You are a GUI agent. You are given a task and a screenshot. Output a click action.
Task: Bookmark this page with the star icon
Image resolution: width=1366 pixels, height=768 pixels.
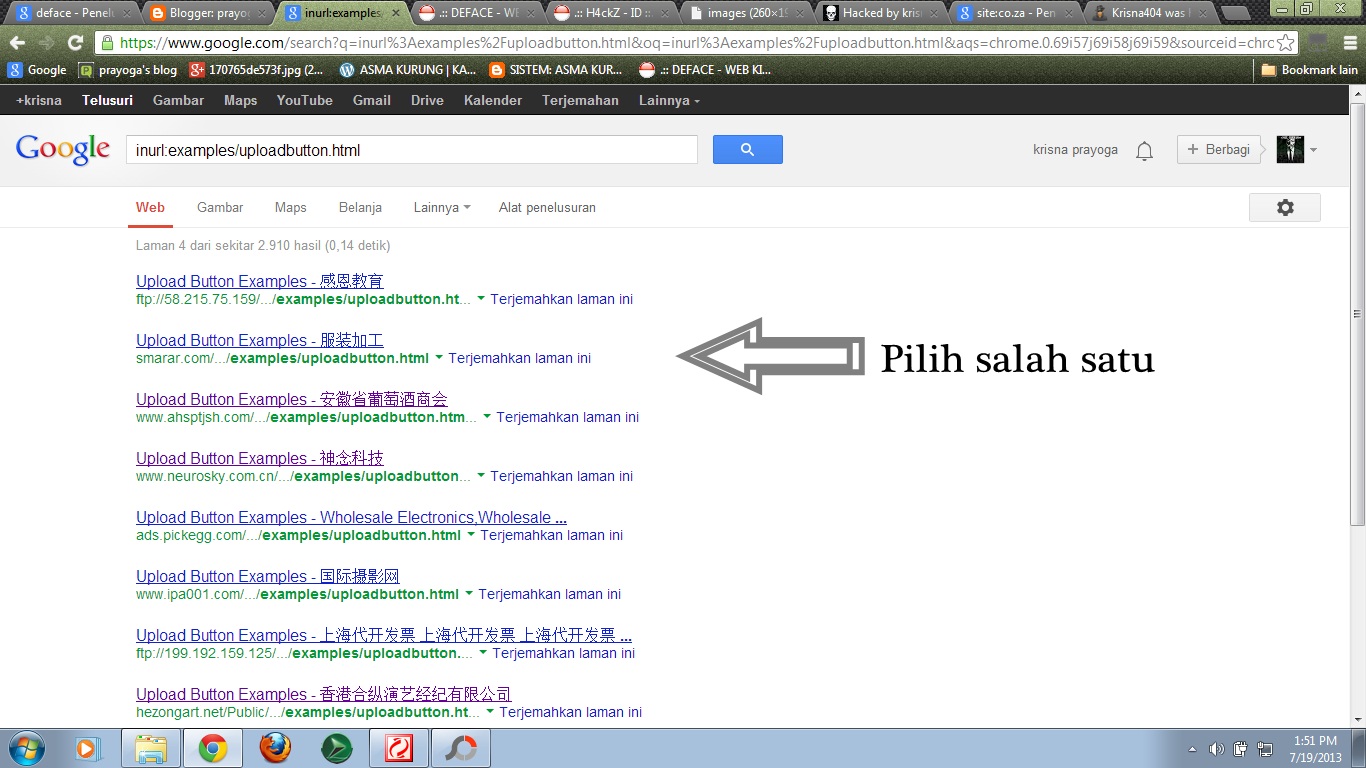[1286, 43]
